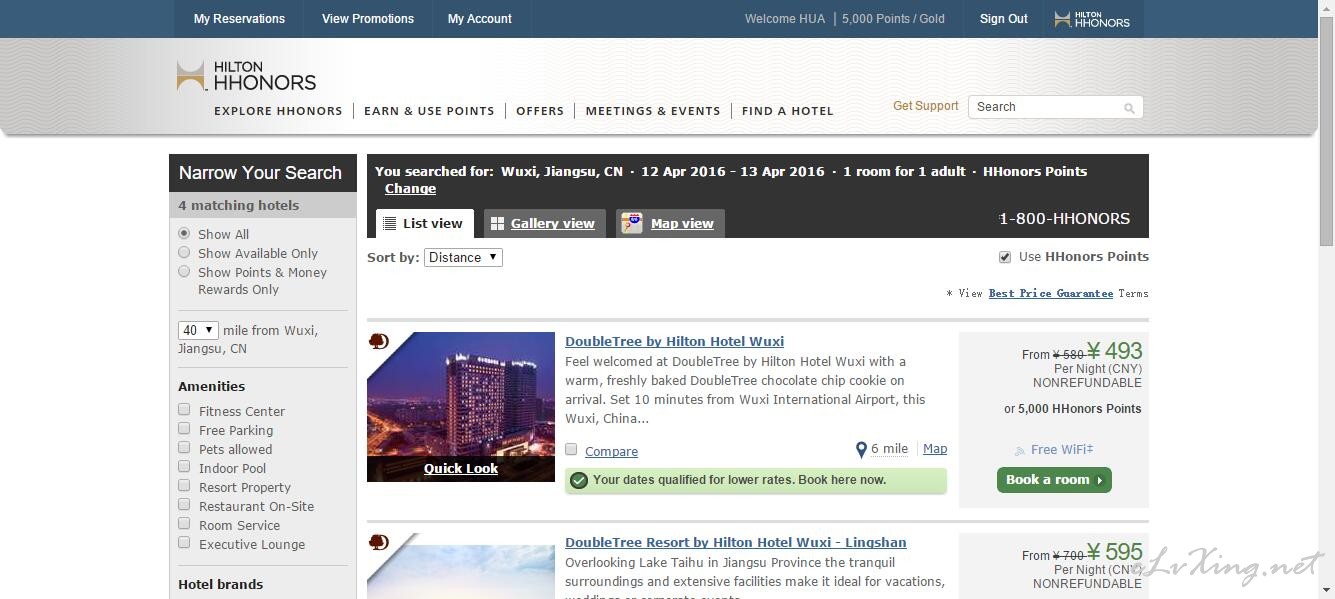Check the Resort Property filter

(x=184, y=485)
